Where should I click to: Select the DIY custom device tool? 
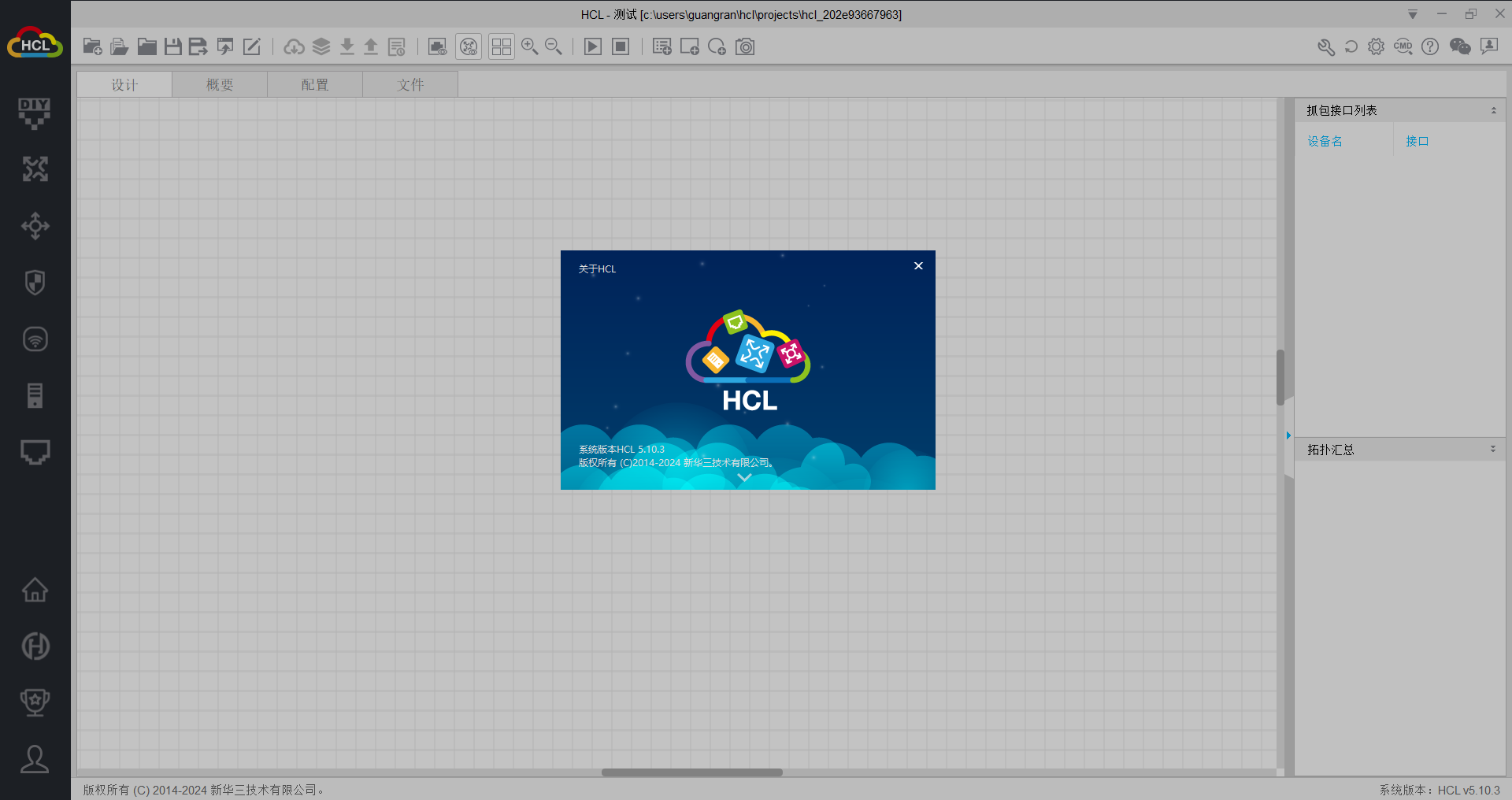tap(35, 113)
